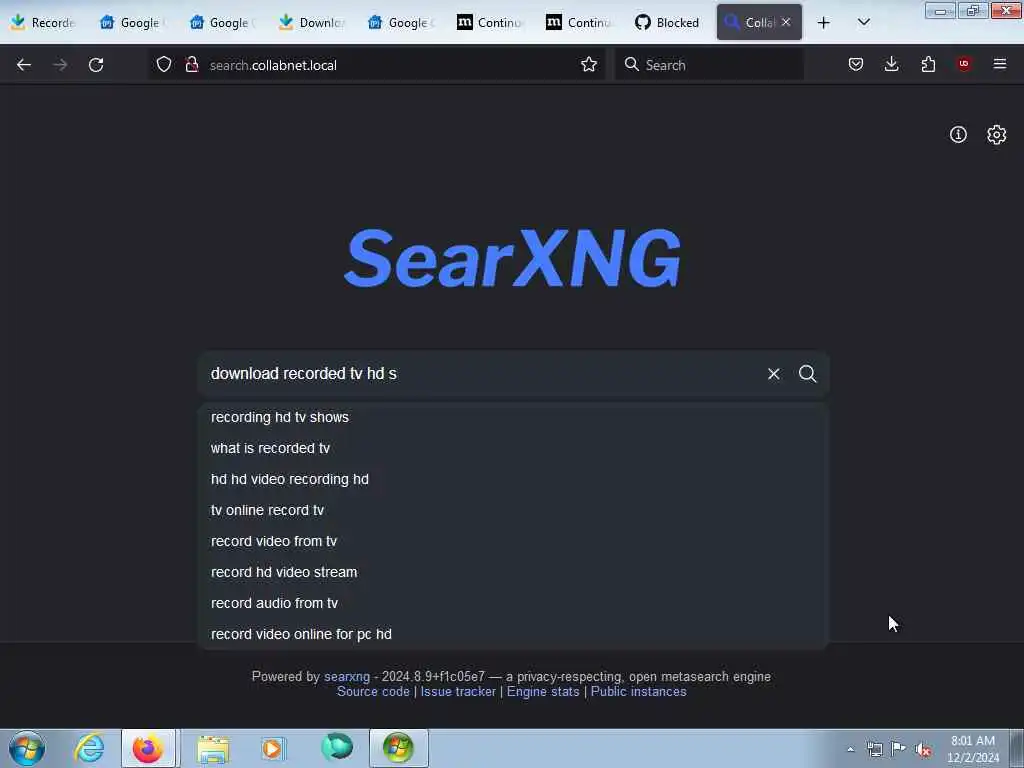The height and width of the screenshot is (768, 1024).
Task: Click the forward navigation arrow
Action: (60, 65)
